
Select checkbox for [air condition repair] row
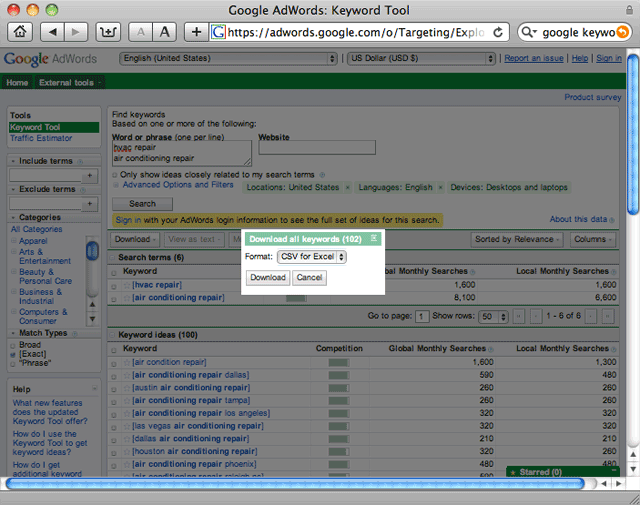pos(114,364)
